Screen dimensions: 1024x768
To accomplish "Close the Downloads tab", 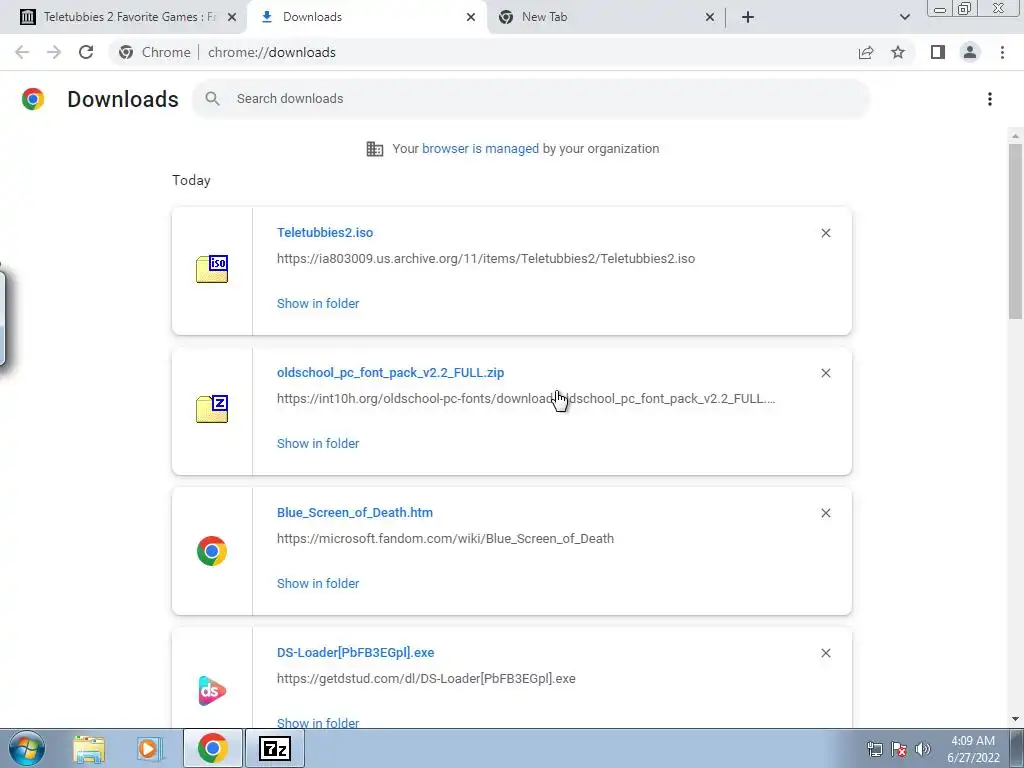I will [471, 17].
